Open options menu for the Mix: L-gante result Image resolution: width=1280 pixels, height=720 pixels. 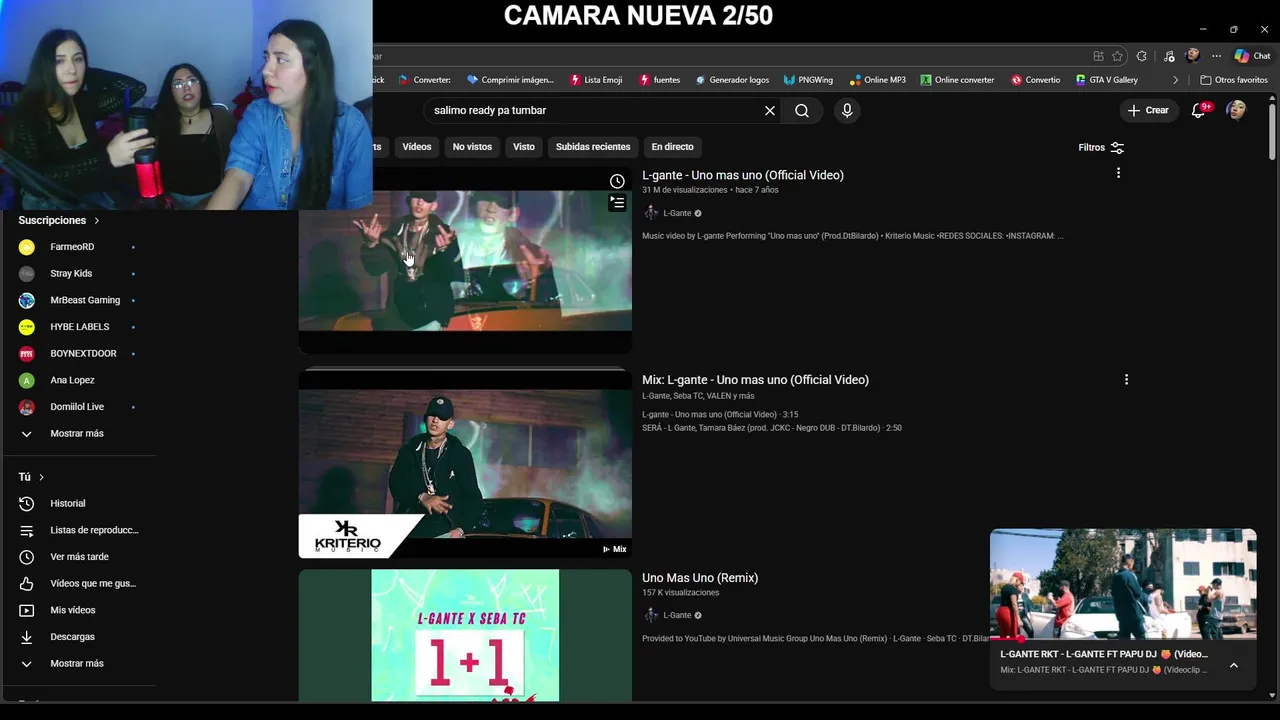1126,379
